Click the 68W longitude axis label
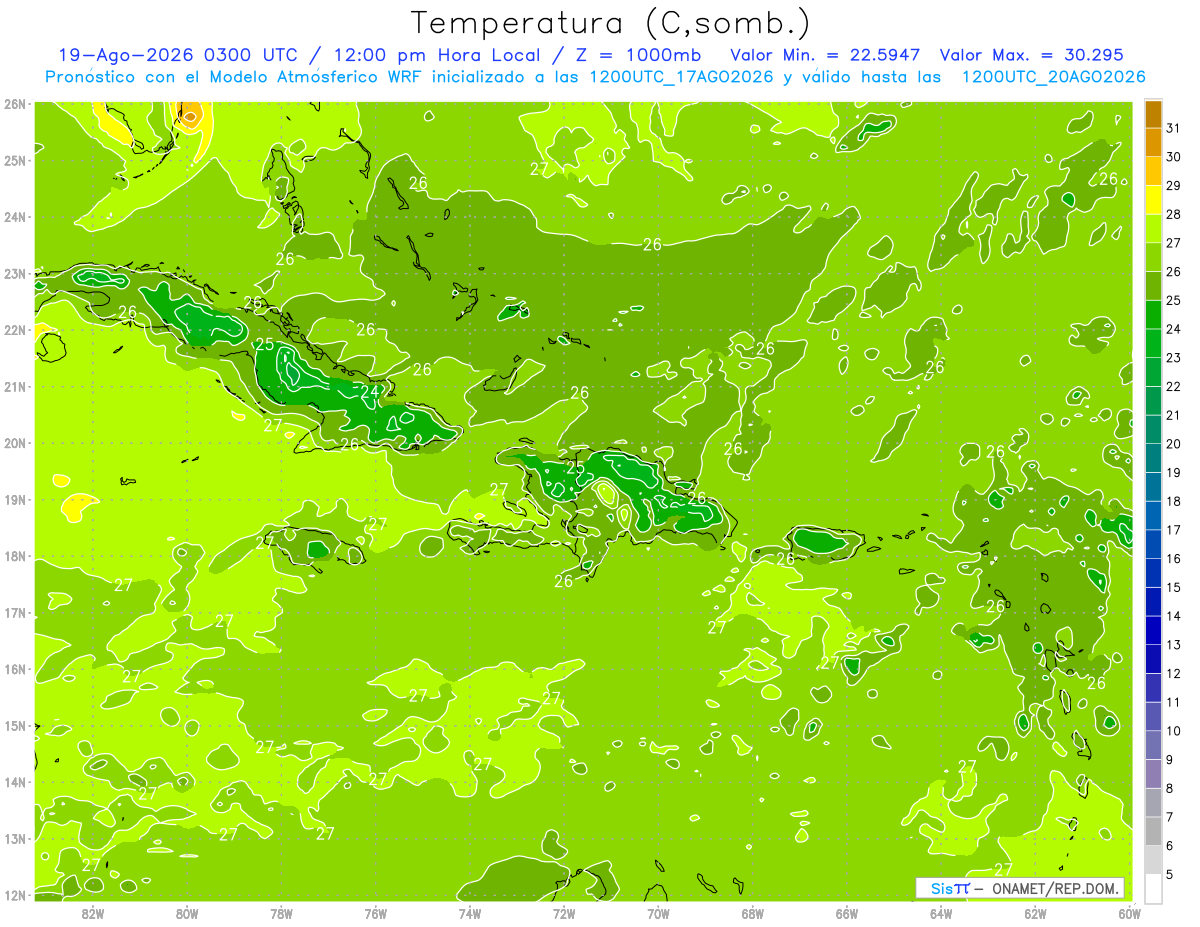This screenshot has width=1200, height=927. (x=753, y=913)
